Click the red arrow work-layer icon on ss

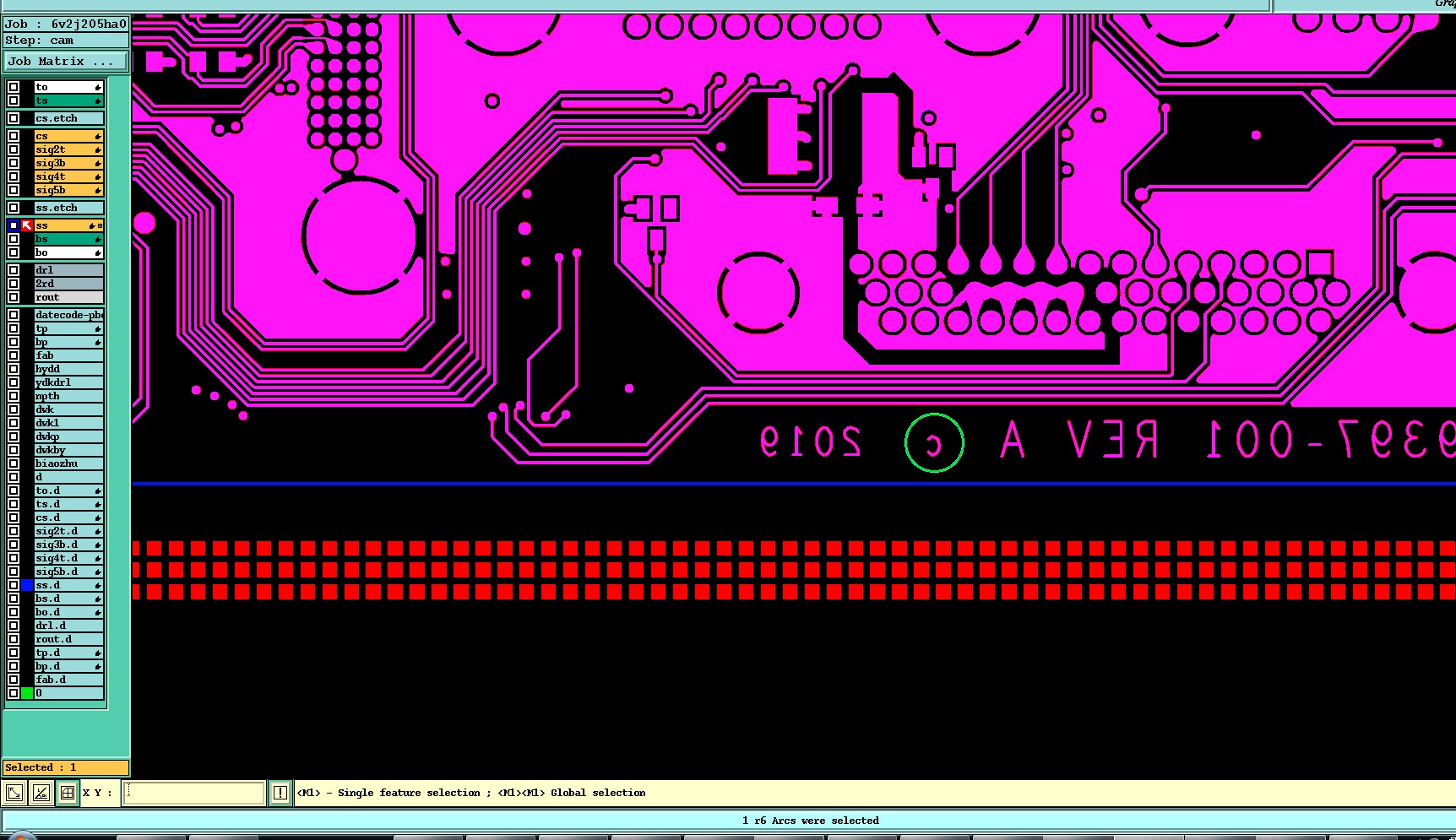point(27,225)
